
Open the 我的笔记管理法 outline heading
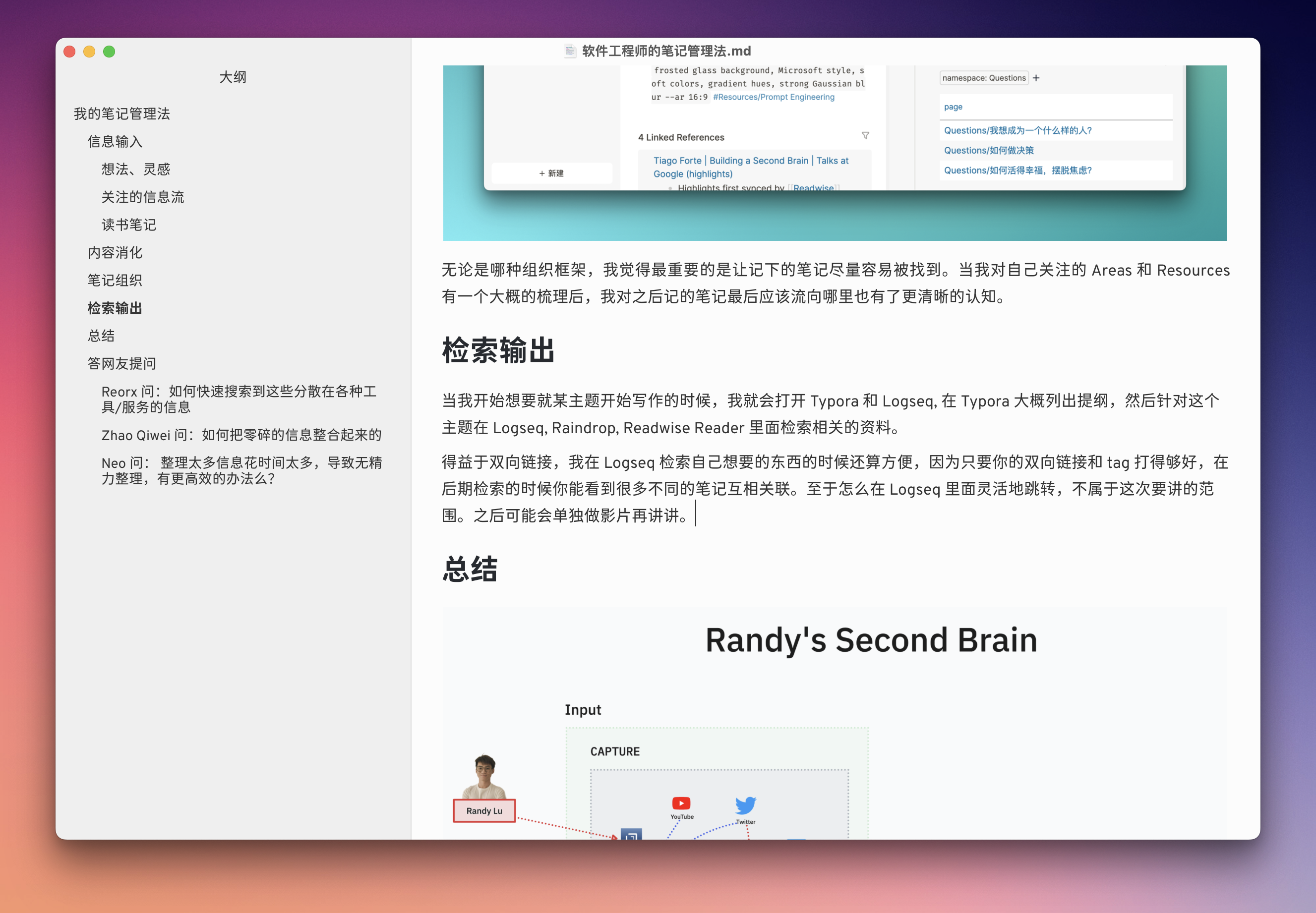[x=122, y=114]
